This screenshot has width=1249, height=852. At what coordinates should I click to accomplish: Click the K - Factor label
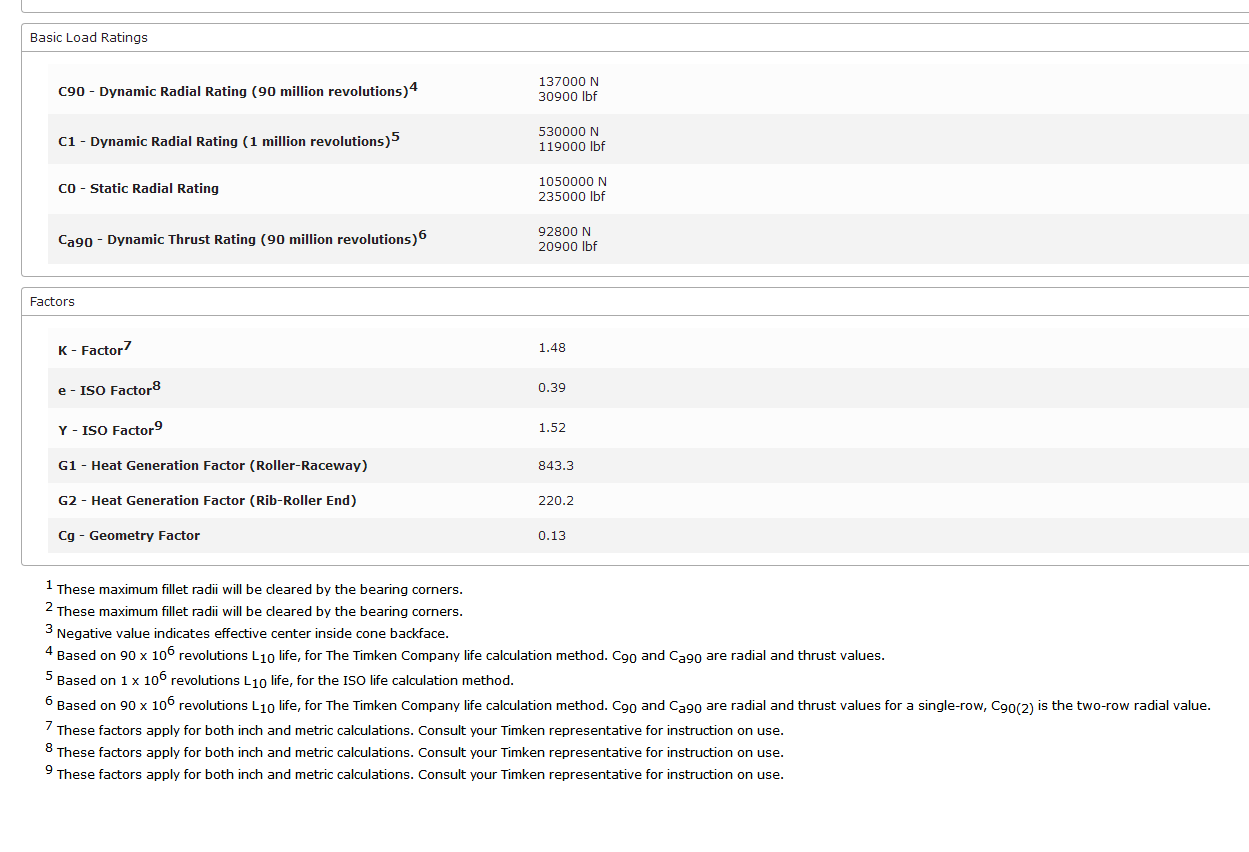click(x=95, y=349)
